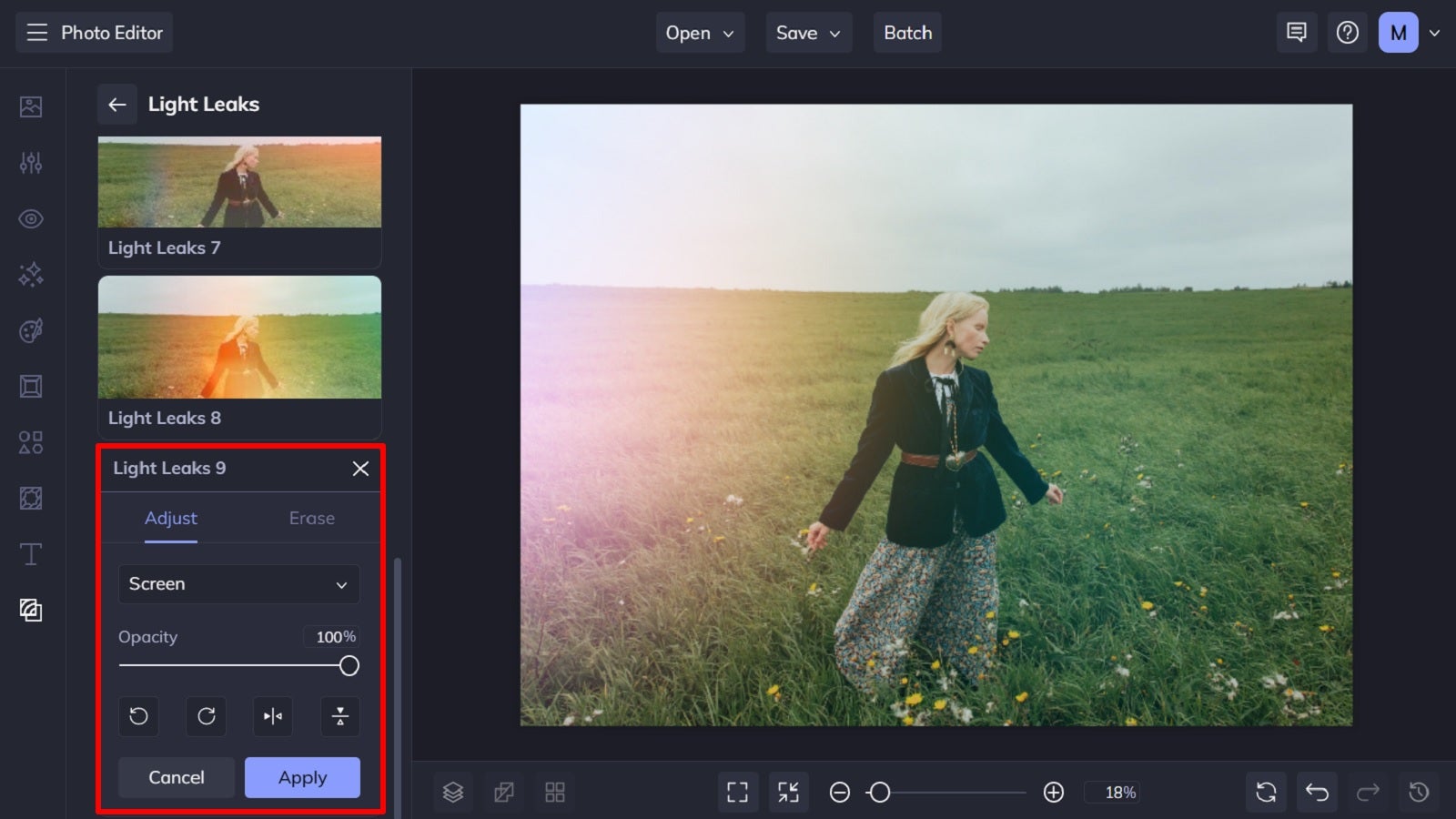
Task: Open the Frames tool in sidebar
Action: click(x=31, y=387)
